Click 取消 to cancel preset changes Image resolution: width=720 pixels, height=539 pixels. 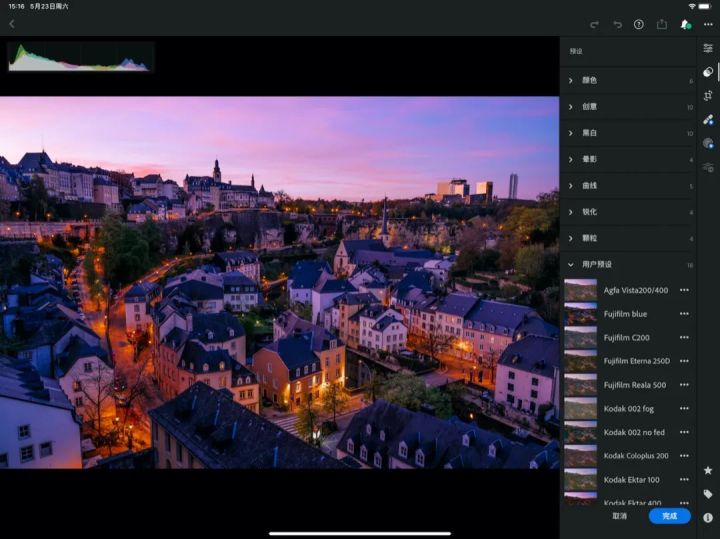coord(619,516)
